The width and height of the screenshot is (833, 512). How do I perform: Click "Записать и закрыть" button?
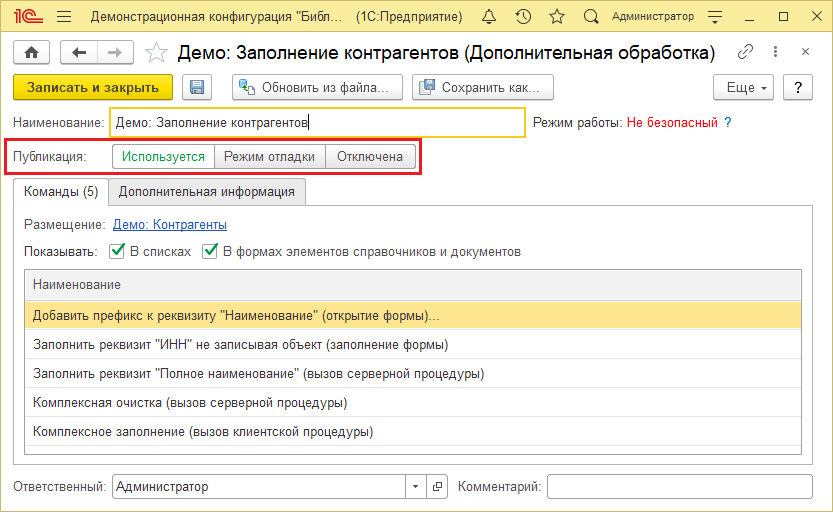point(93,88)
